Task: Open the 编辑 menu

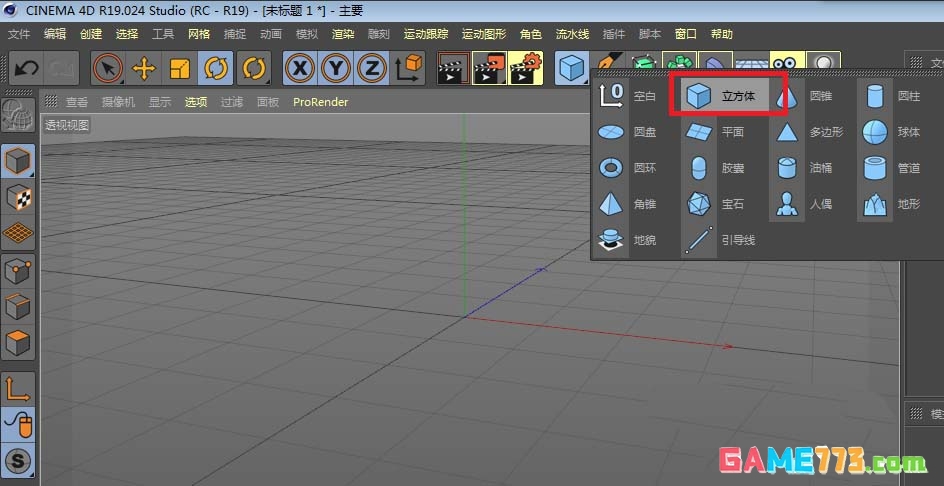Action: pyautogui.click(x=55, y=34)
